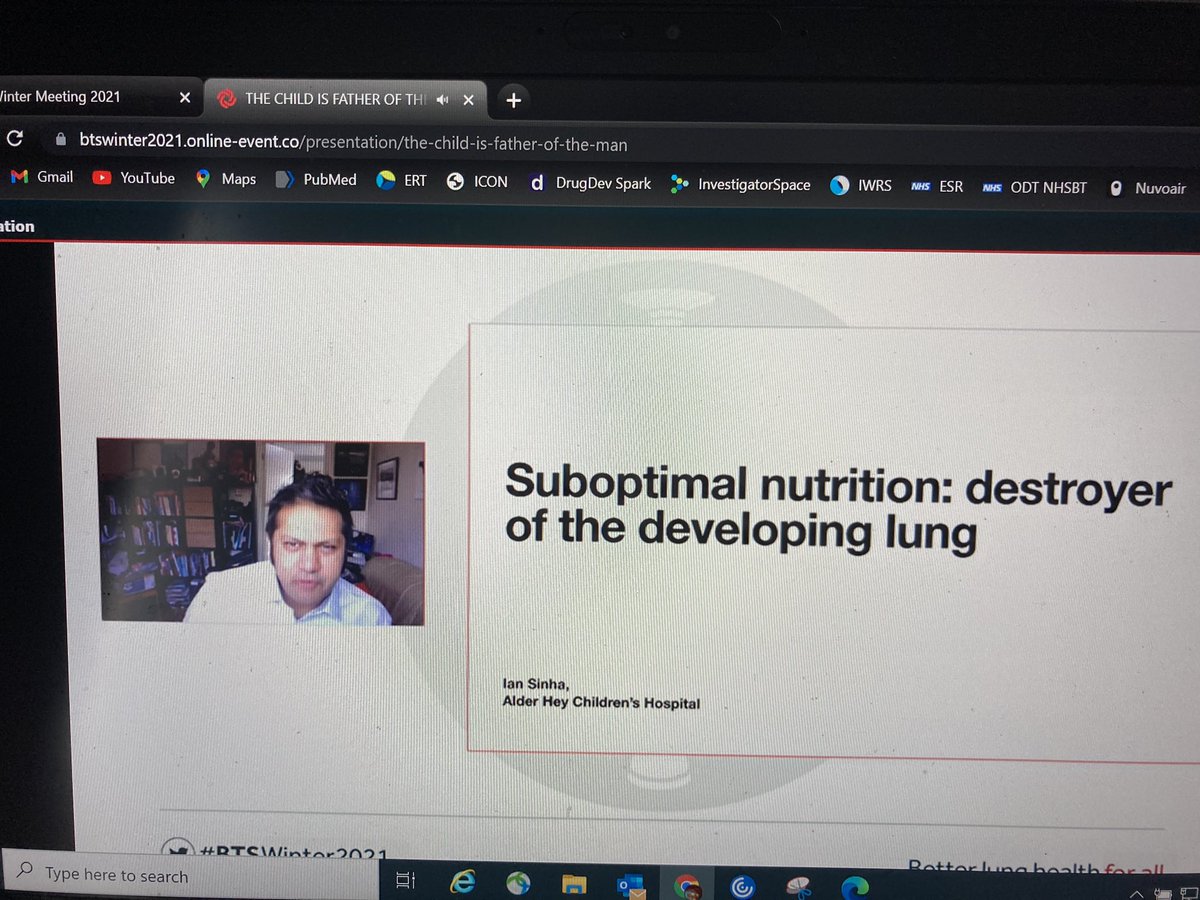Open the ERT bookmark
Viewport: 1200px width, 900px height.
click(x=401, y=182)
